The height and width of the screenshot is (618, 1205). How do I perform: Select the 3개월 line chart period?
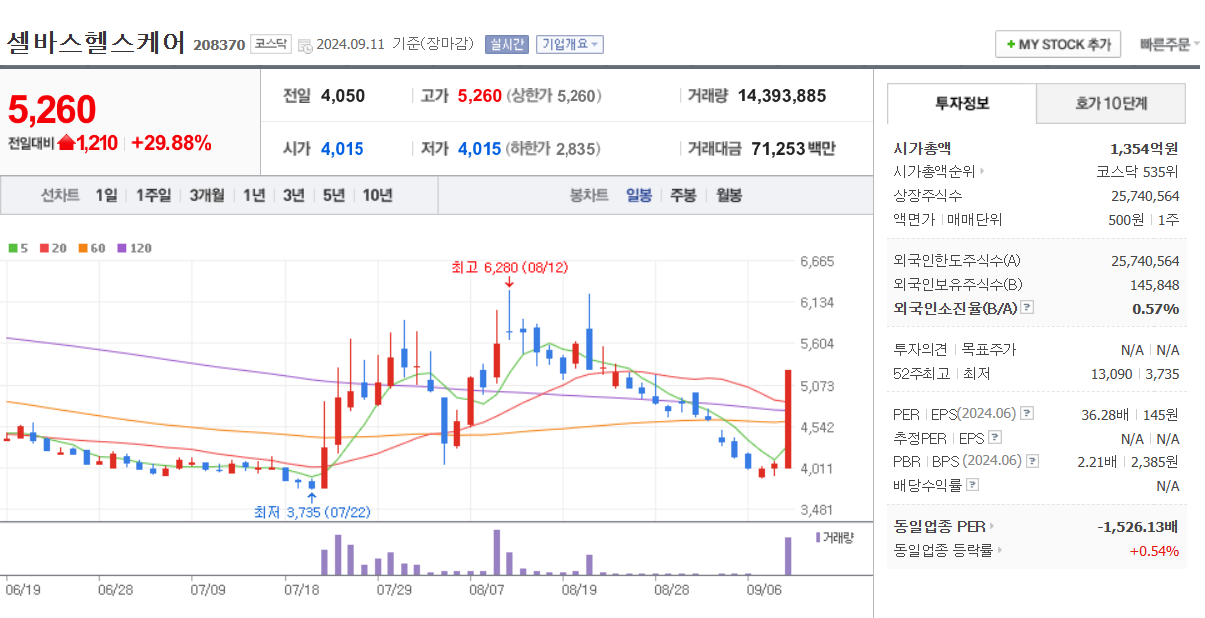tap(207, 195)
